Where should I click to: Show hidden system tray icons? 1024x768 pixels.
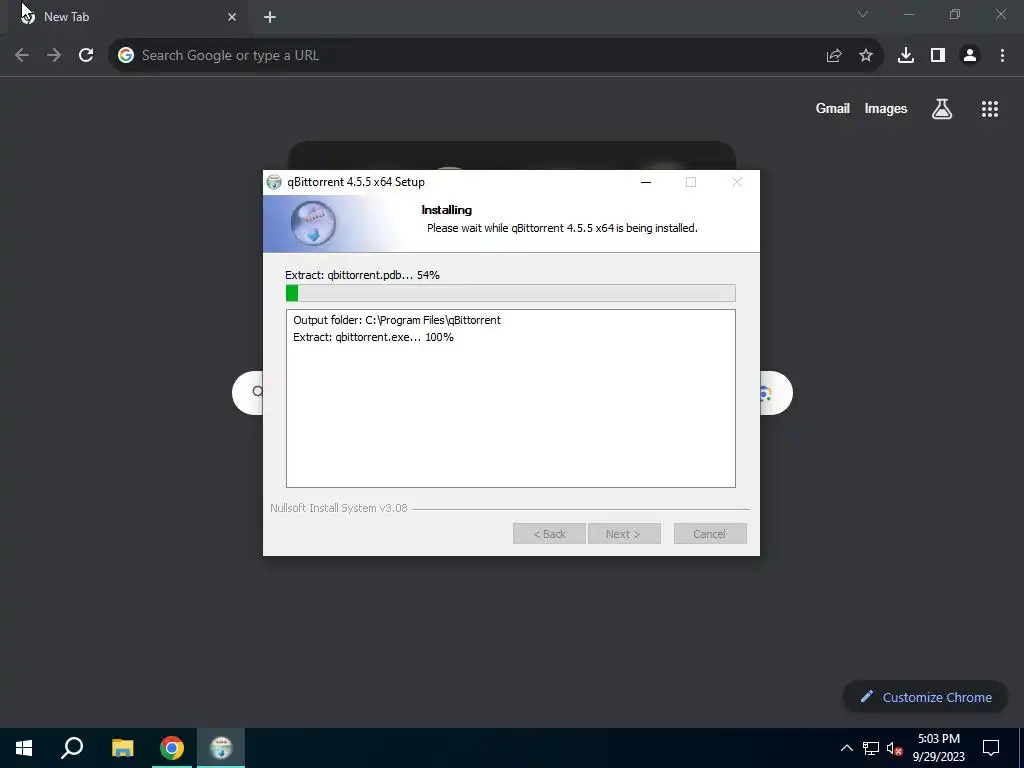[x=846, y=748]
